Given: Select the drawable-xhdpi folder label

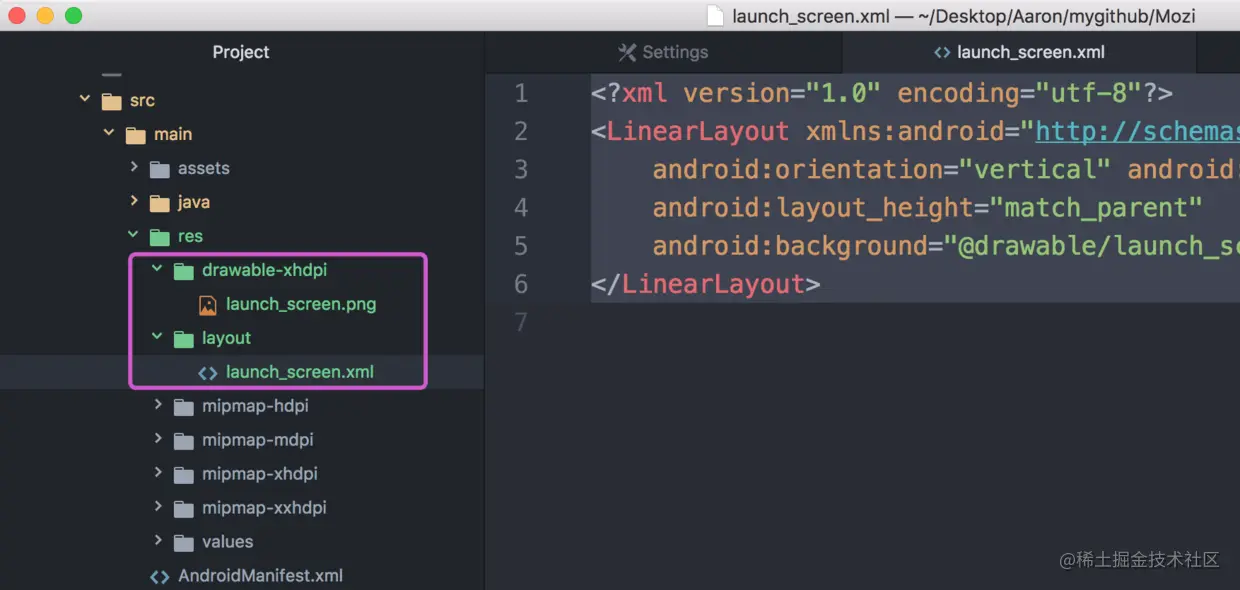Looking at the screenshot, I should (264, 270).
